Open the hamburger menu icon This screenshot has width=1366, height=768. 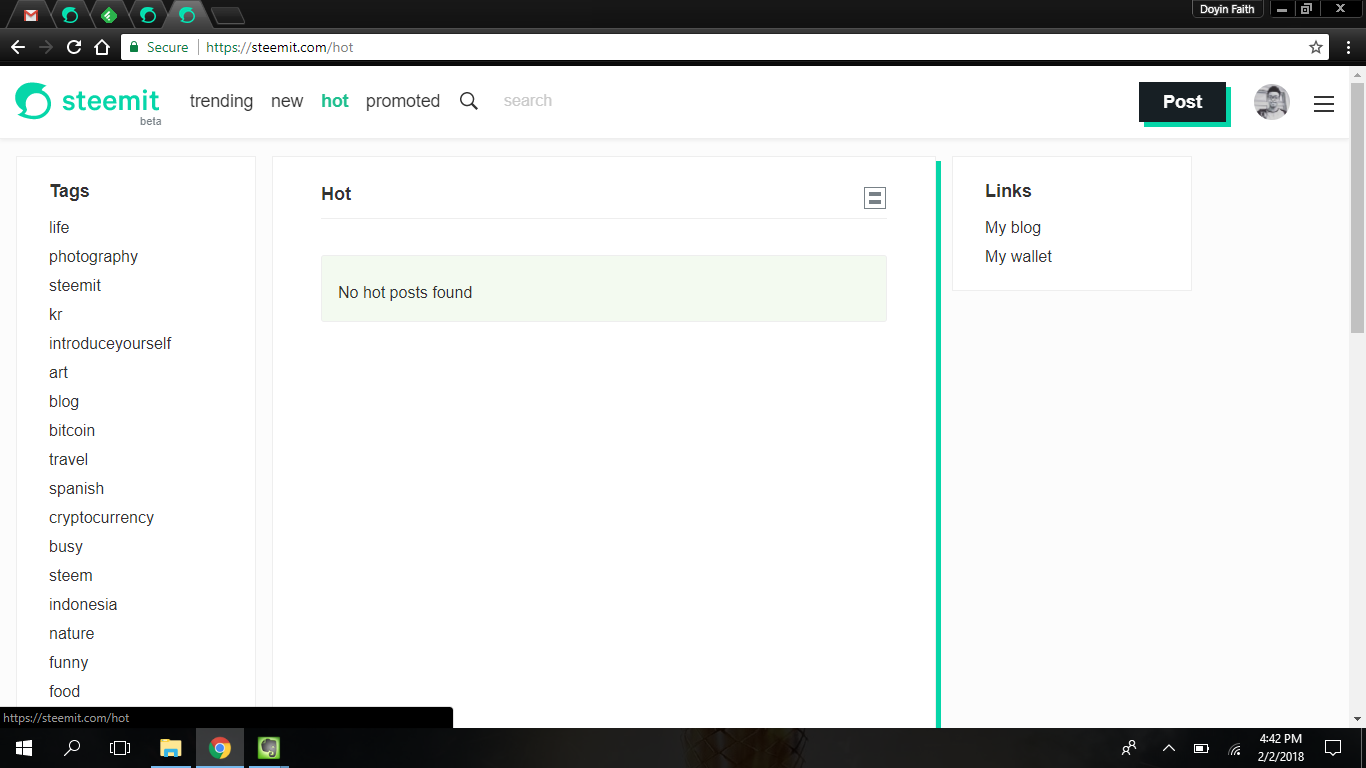pos(1324,103)
